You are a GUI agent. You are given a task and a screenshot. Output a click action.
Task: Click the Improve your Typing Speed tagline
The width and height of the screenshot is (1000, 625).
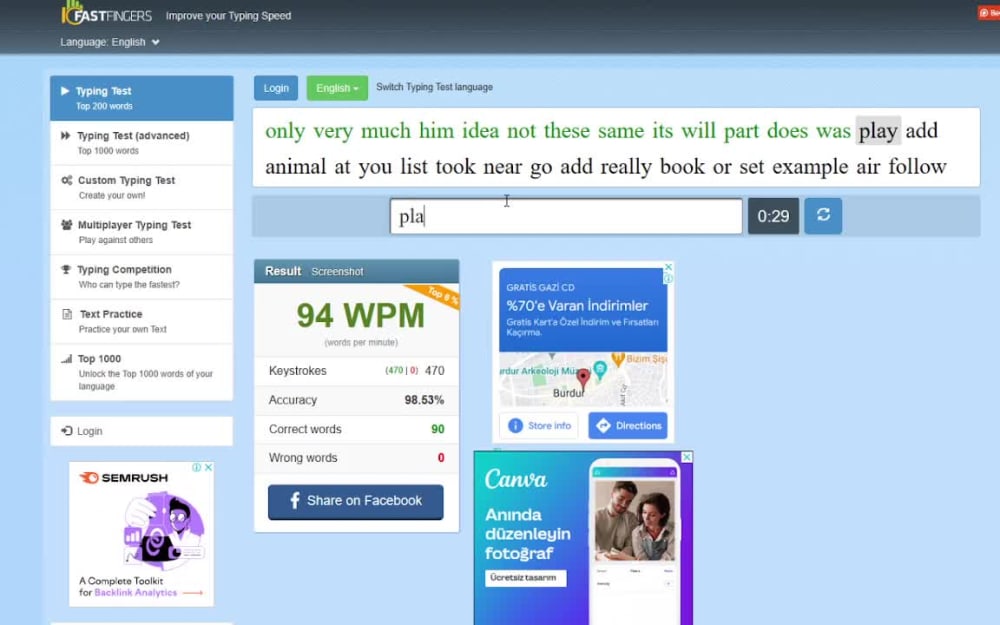[228, 15]
